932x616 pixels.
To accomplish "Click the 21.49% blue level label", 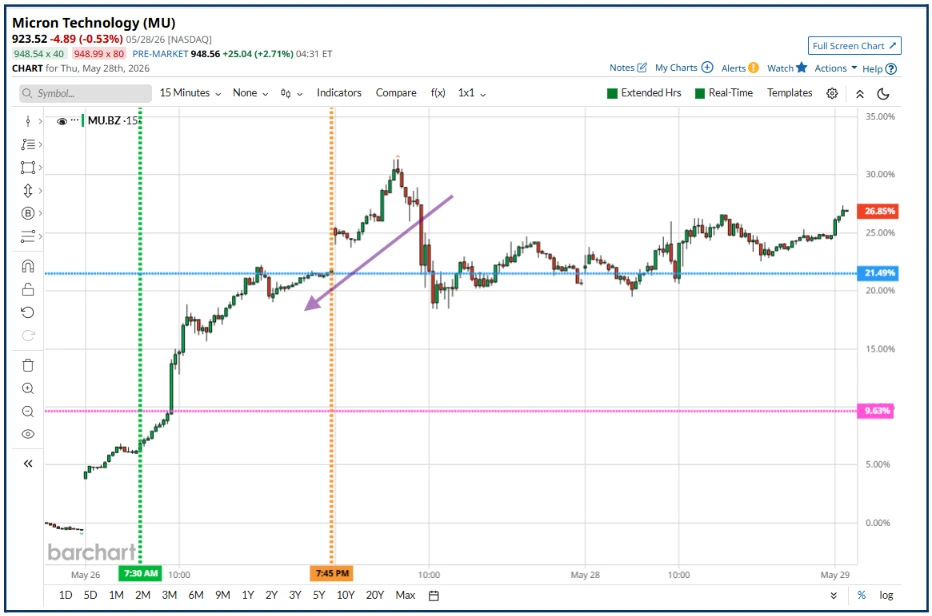I will tap(877, 273).
